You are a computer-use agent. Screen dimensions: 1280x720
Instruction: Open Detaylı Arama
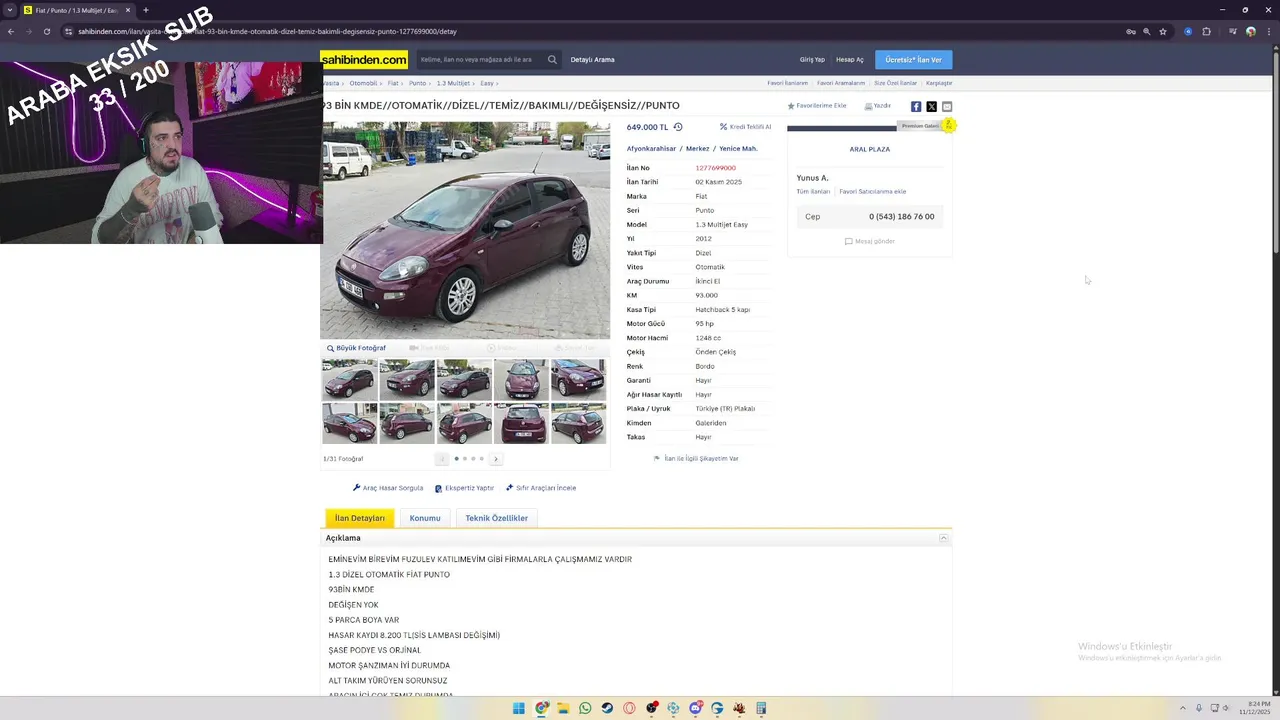click(x=592, y=59)
